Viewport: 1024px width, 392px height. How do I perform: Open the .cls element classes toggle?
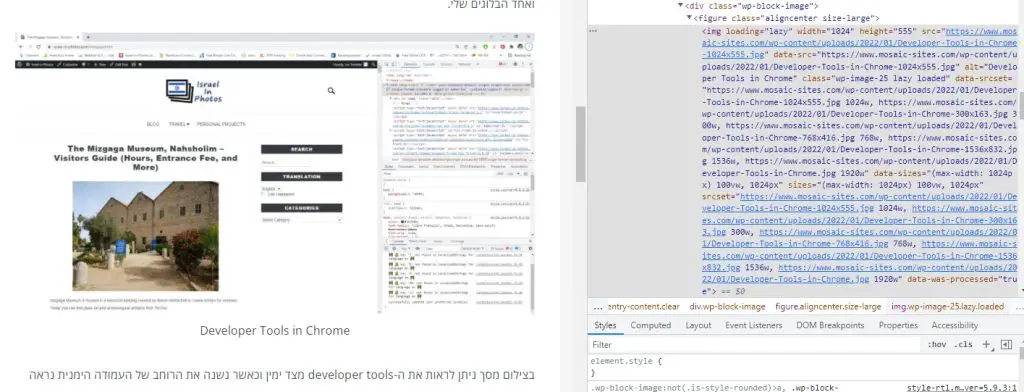coord(963,344)
